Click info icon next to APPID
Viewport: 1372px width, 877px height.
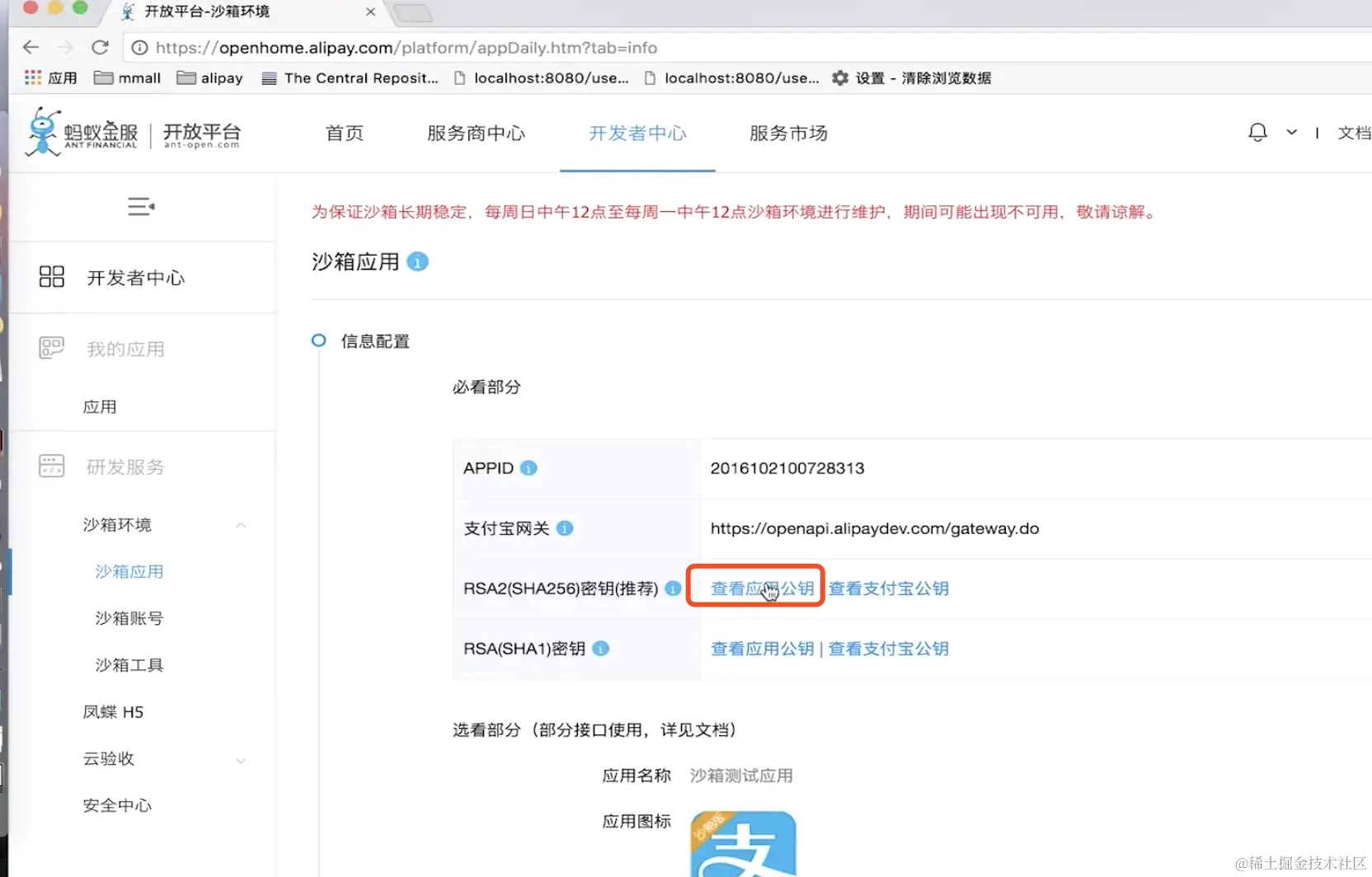coord(529,468)
